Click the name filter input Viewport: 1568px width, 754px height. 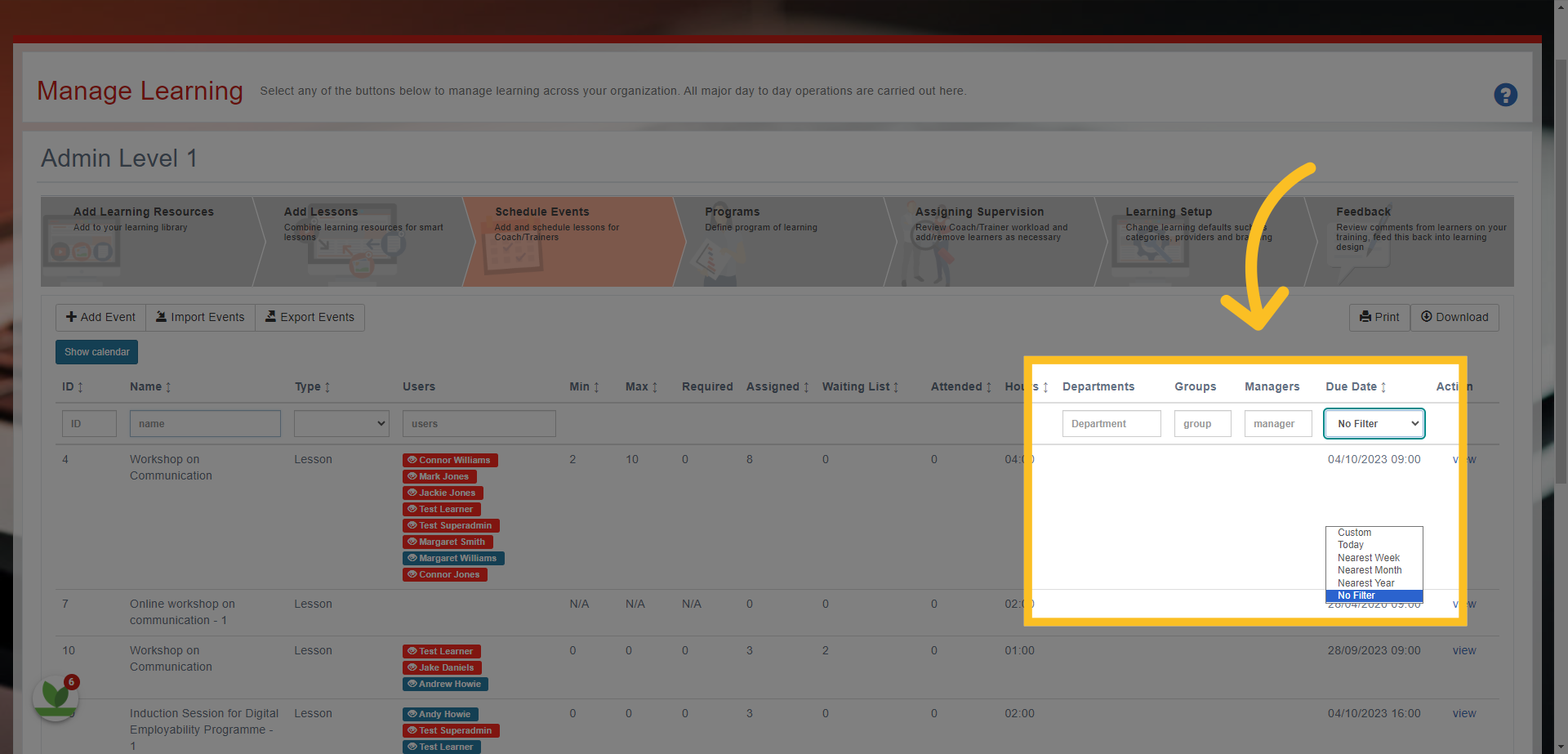[x=205, y=423]
